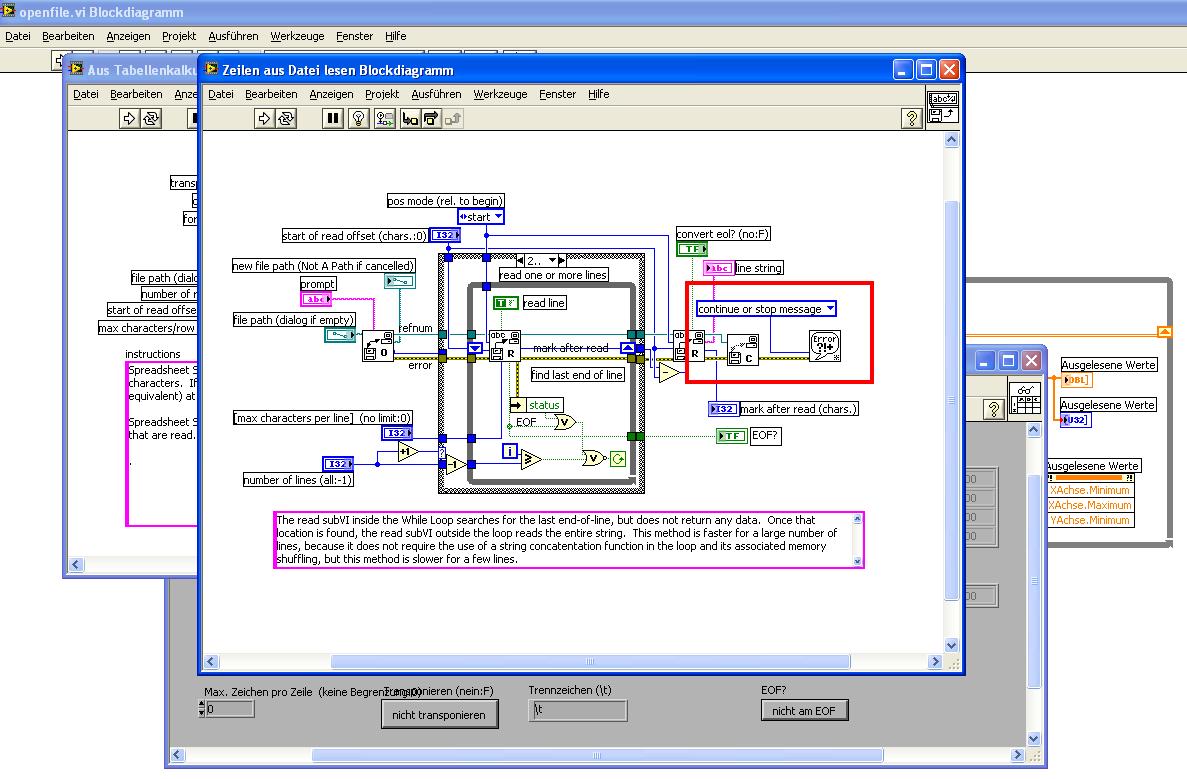Click the VI icon in window's upper right corner

click(x=943, y=107)
